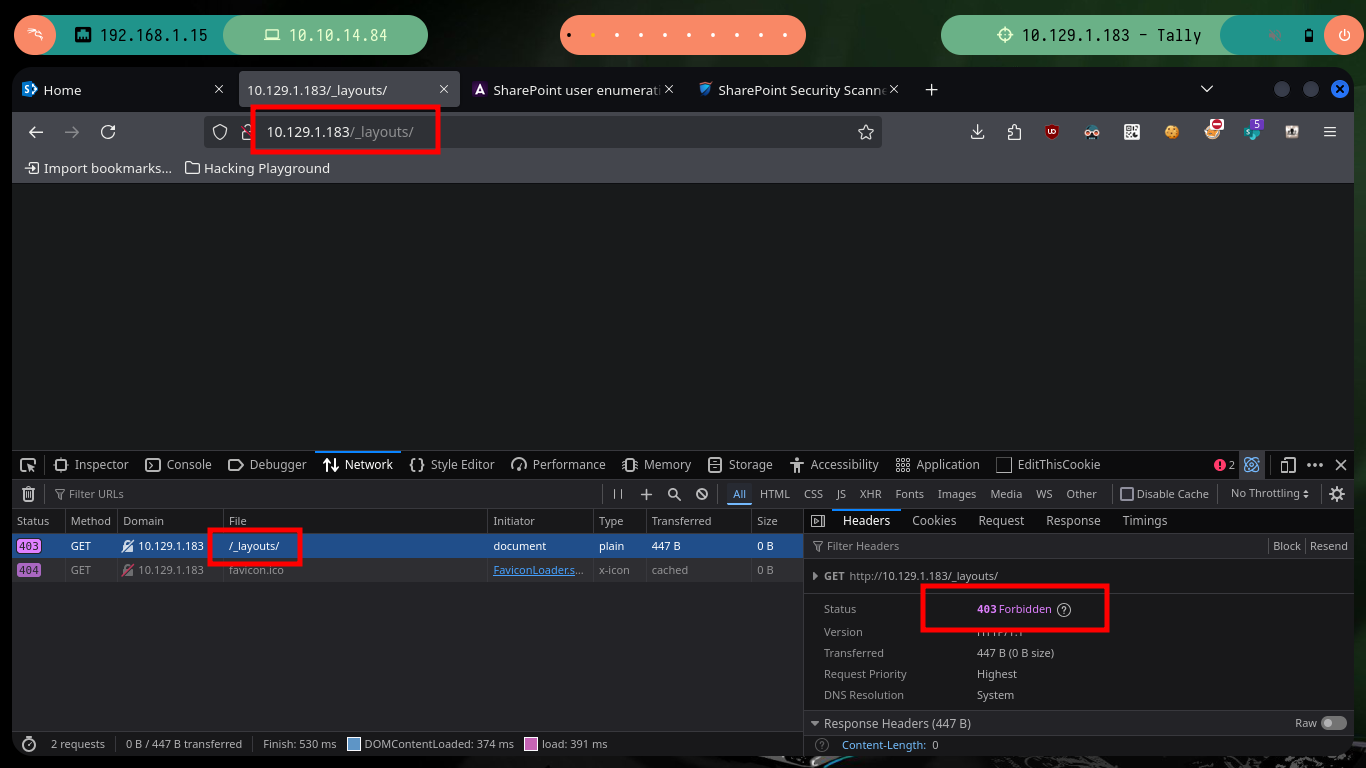Screen dimensions: 1366x768
Task: Filter requests by Images type
Action: (957, 494)
